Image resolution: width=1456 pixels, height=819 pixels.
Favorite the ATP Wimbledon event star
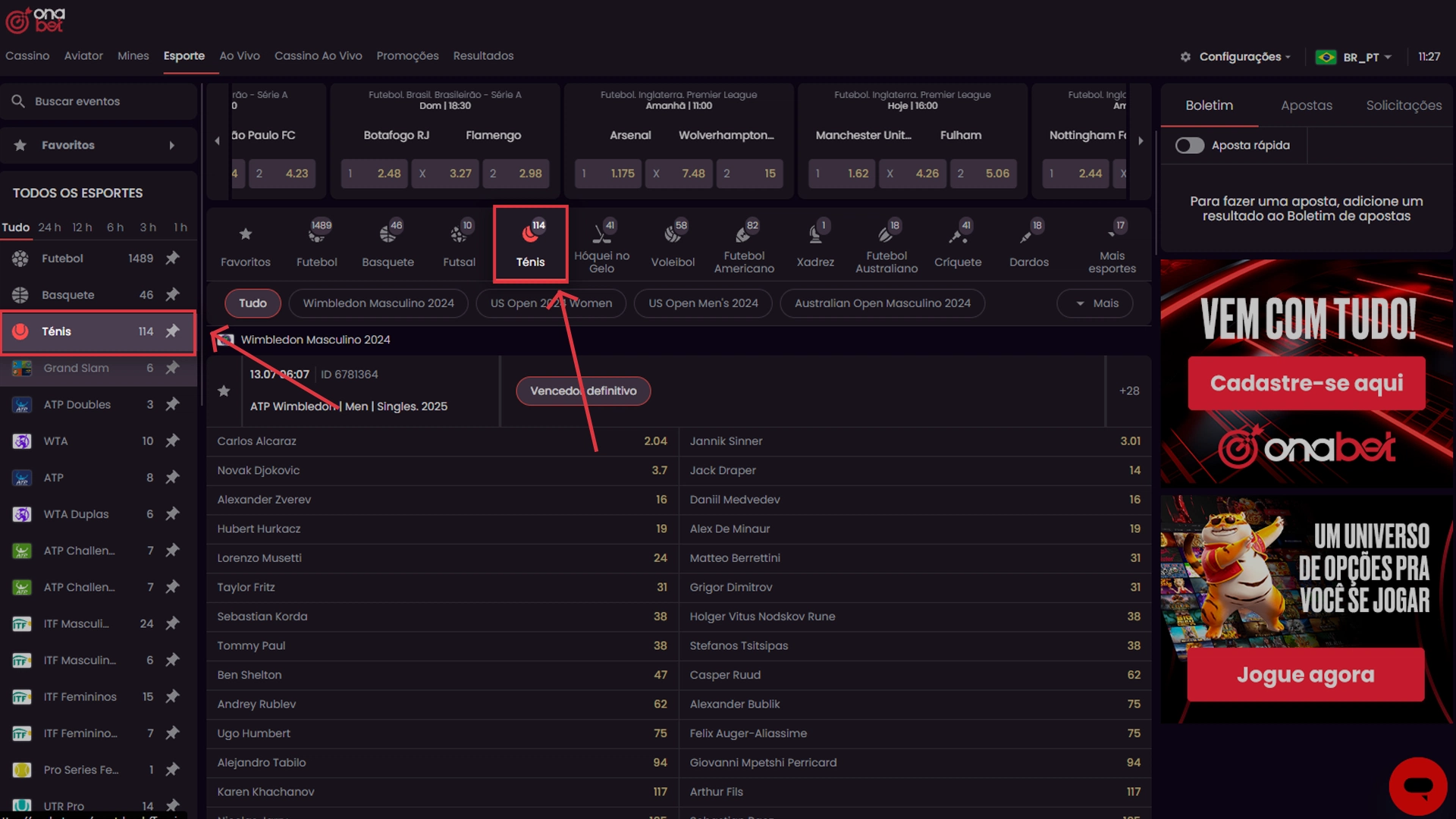[224, 391]
